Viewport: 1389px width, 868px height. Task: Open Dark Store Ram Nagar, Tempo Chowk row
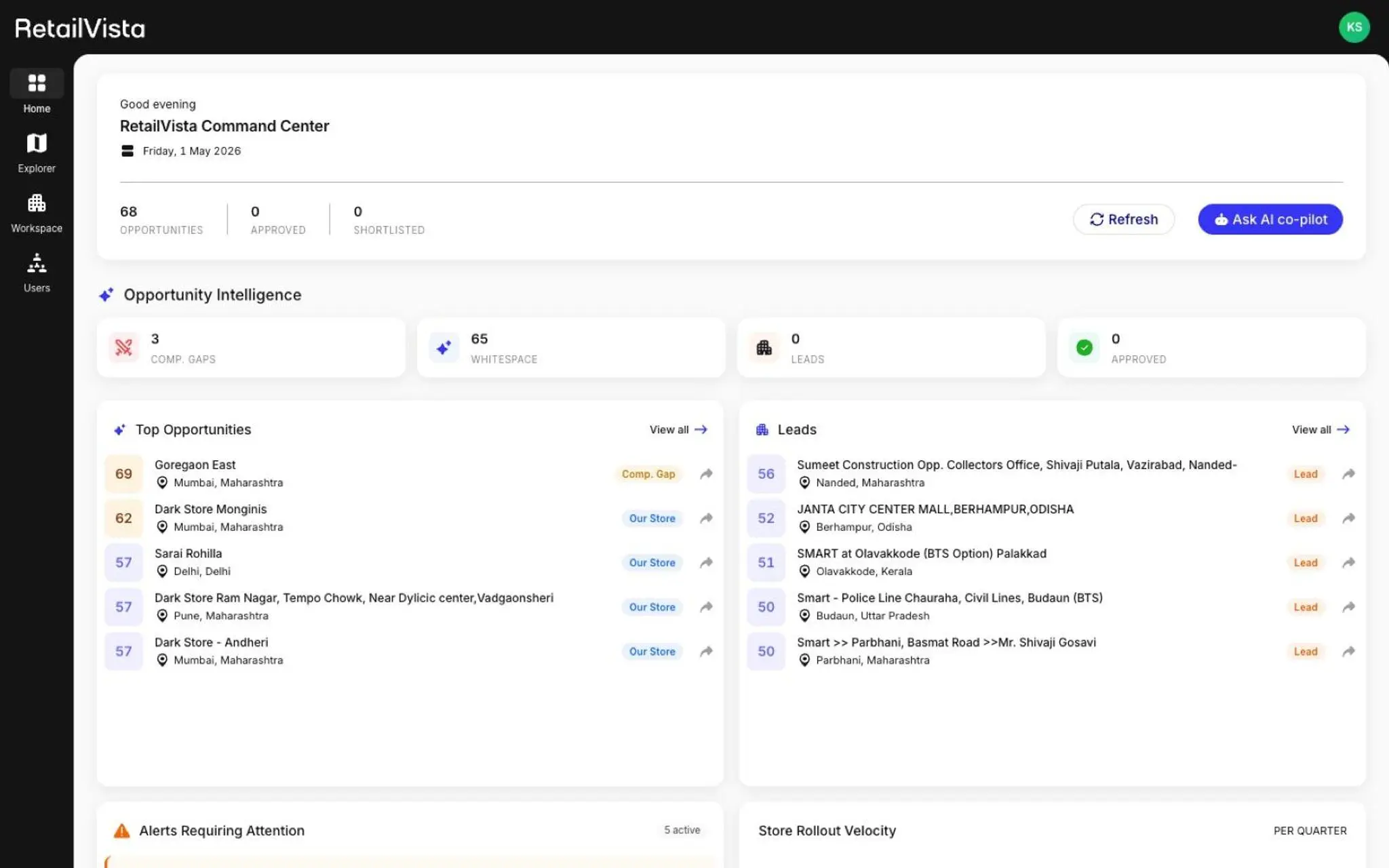click(x=410, y=606)
